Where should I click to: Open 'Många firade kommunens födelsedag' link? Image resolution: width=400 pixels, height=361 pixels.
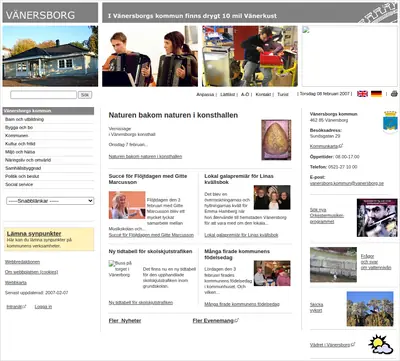coord(242,304)
